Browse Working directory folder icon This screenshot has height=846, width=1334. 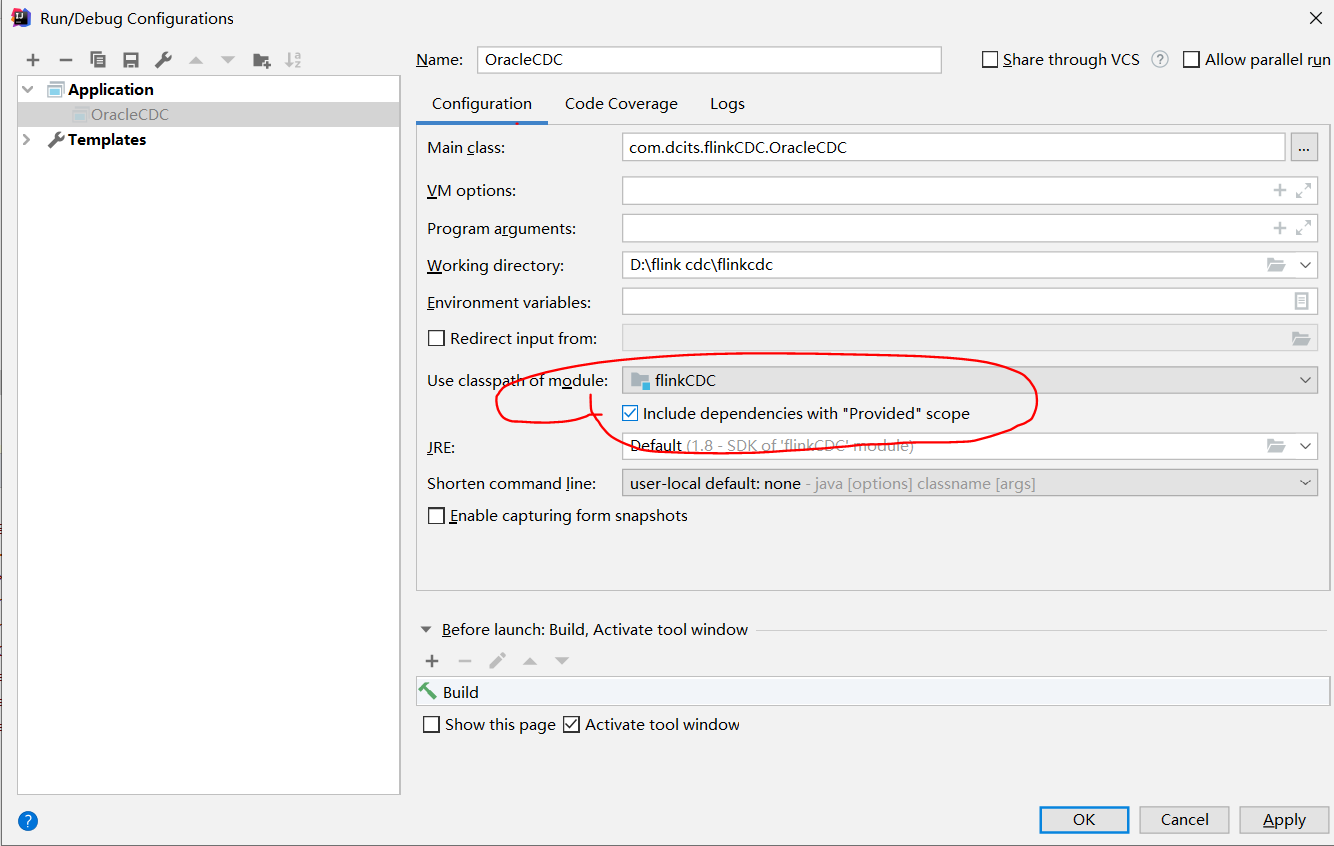(x=1276, y=265)
